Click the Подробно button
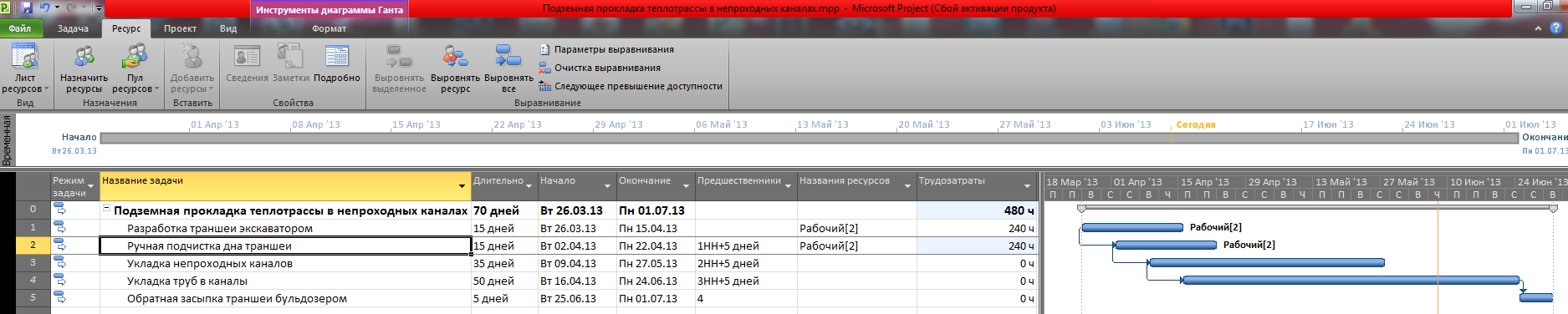This screenshot has height=314, width=1568. tap(337, 64)
